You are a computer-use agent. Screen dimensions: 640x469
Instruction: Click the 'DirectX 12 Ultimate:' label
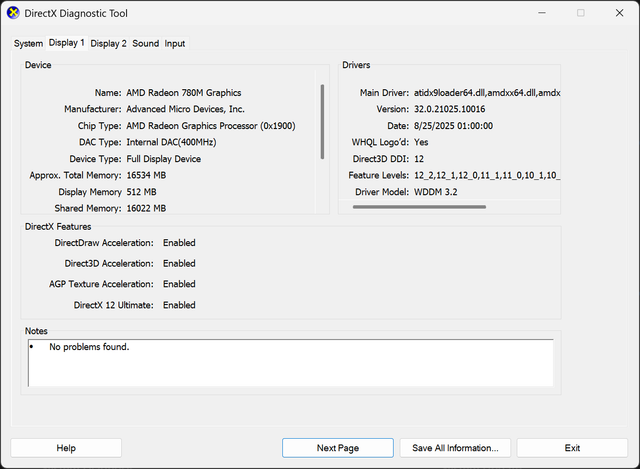[x=113, y=305]
